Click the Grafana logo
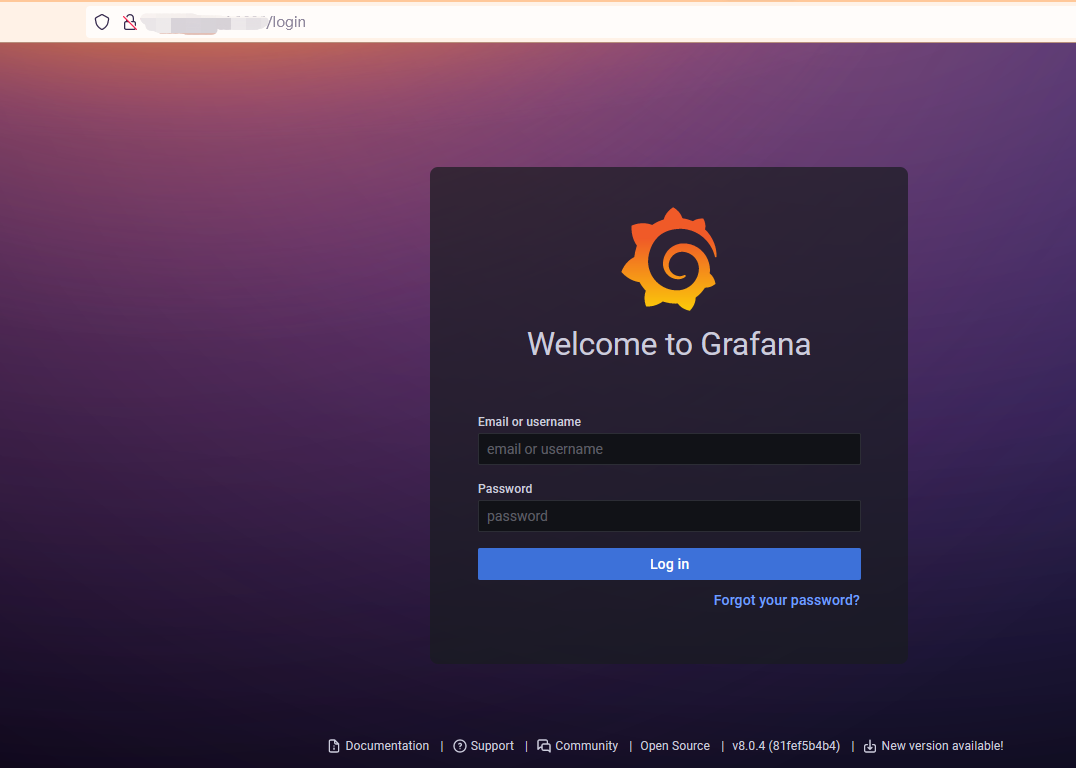 point(669,259)
